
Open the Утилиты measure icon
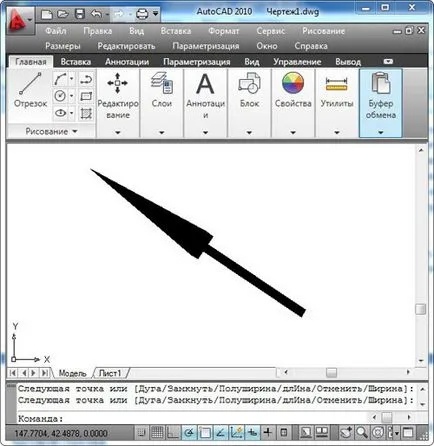337,84
